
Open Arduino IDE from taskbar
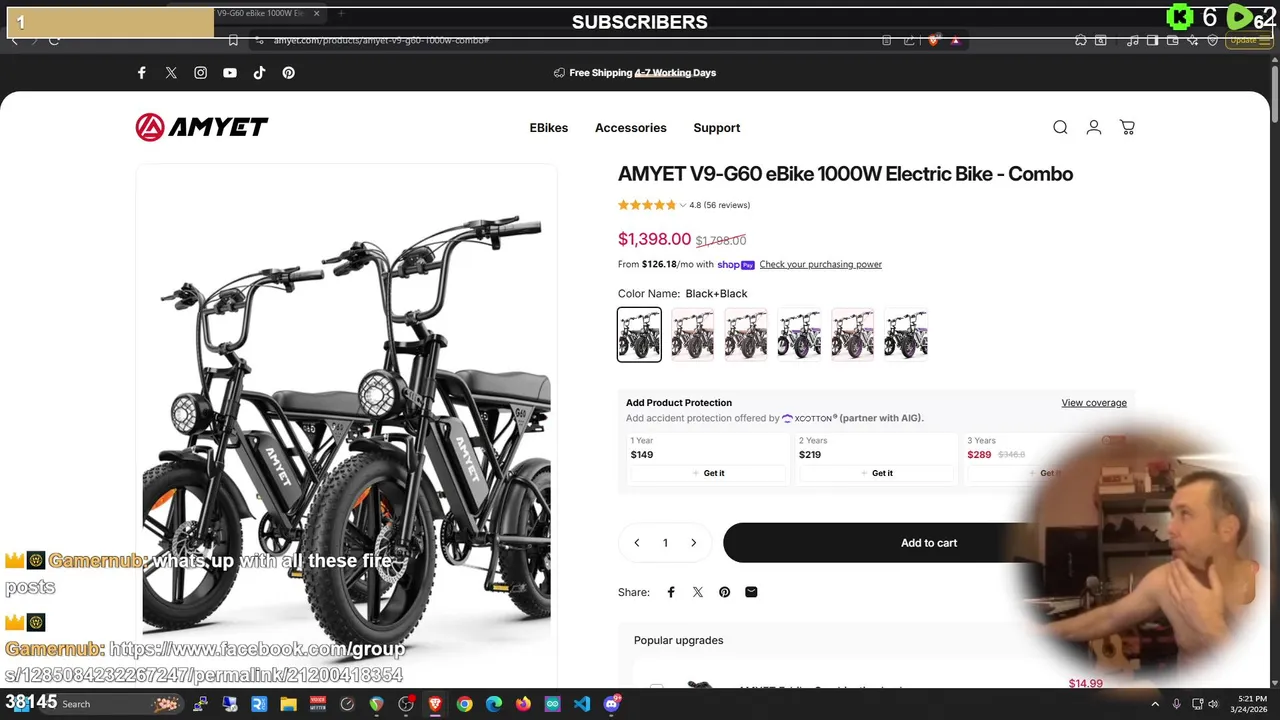tap(553, 704)
